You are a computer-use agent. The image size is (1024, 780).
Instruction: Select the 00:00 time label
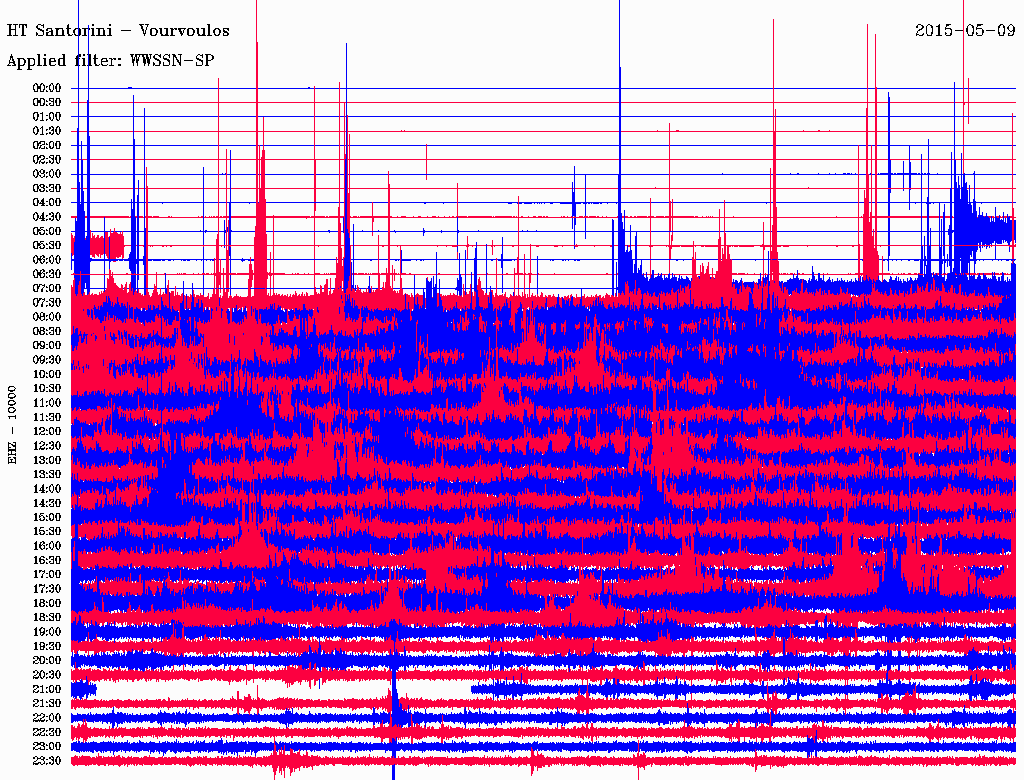point(47,88)
